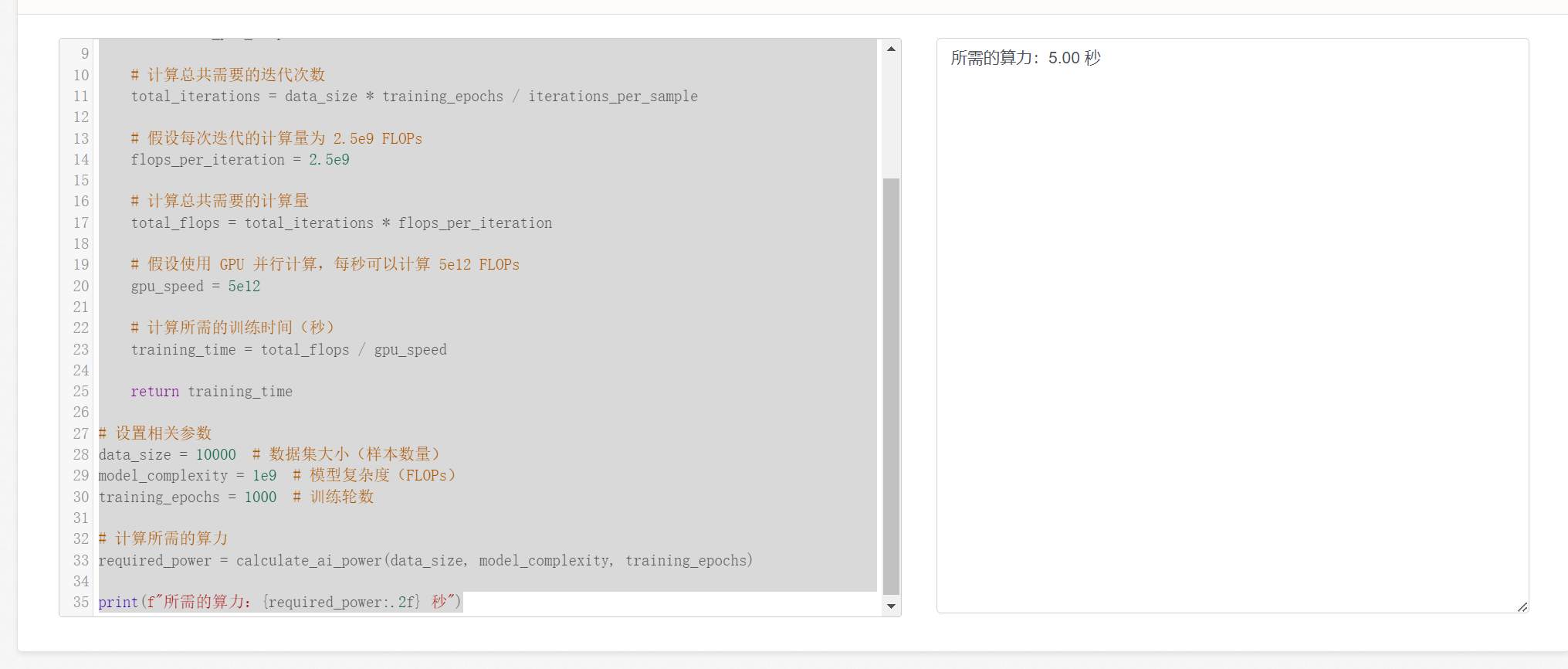Click the comment '# 计算所需的算力'
This screenshot has width=1568, height=669.
[x=163, y=538]
